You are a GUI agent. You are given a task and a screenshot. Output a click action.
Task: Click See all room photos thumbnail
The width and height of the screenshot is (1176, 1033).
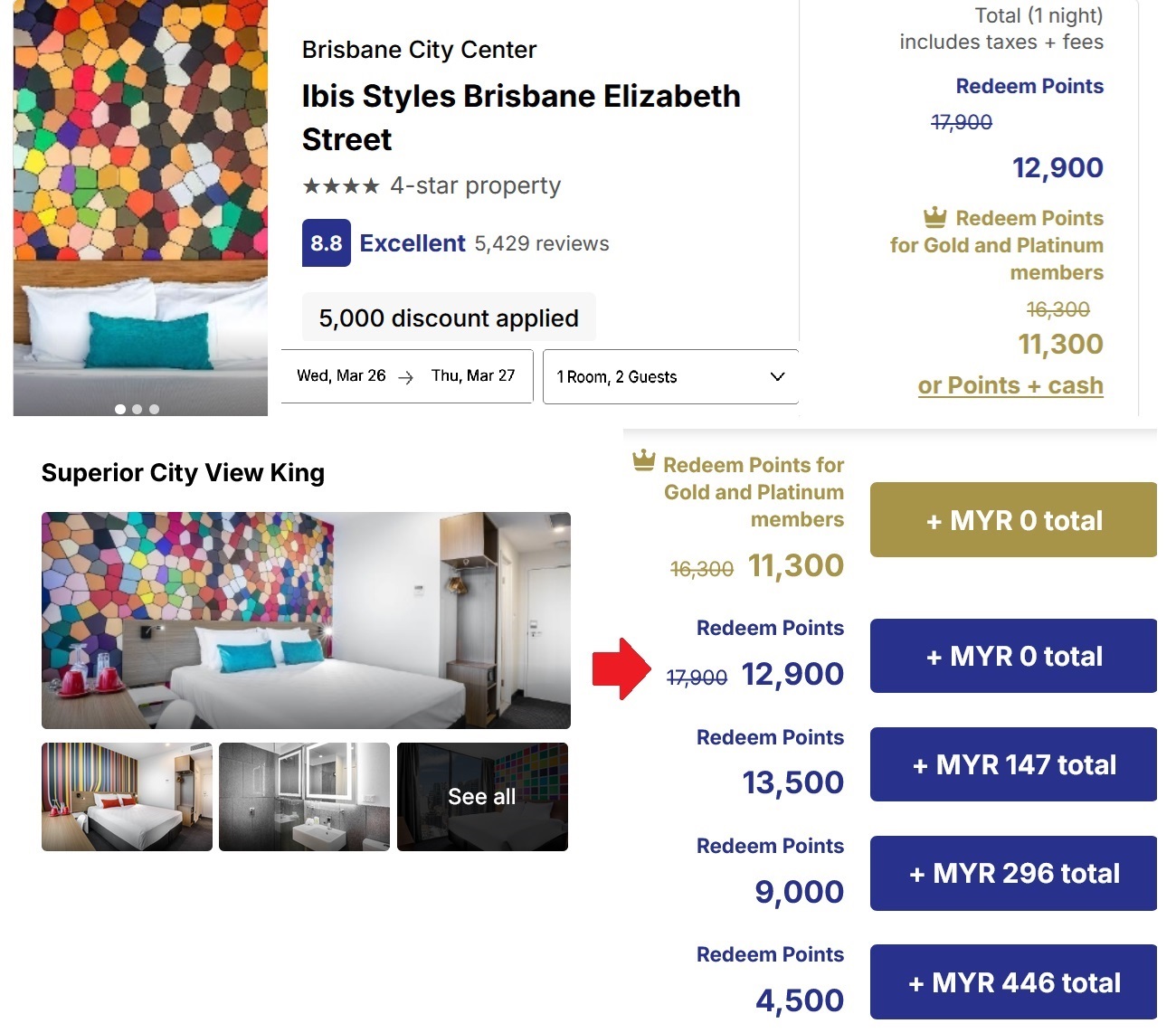(x=482, y=797)
